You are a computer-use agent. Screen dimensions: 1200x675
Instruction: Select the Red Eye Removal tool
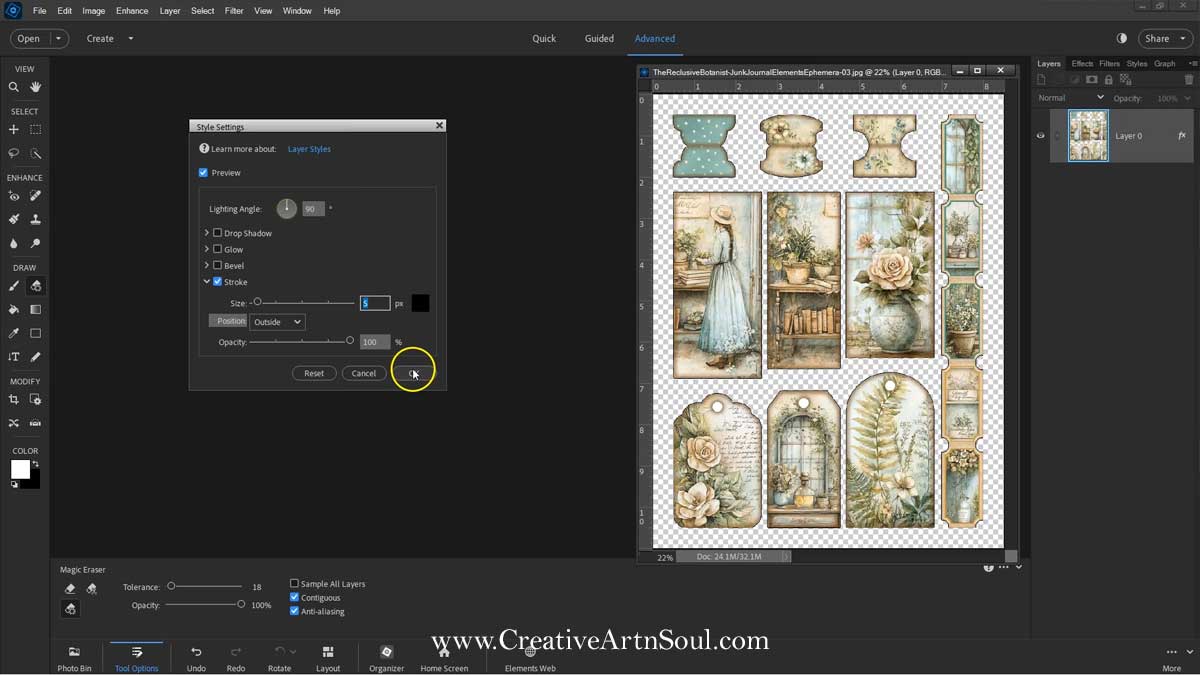tap(14, 196)
